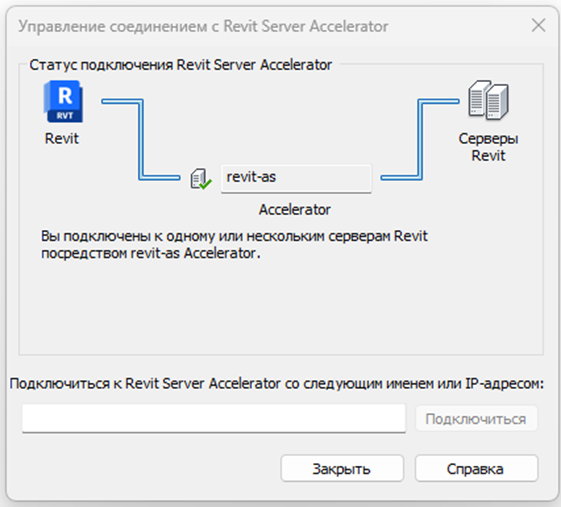Click the Revit RVT application icon
This screenshot has height=507, width=561.
pos(63,101)
